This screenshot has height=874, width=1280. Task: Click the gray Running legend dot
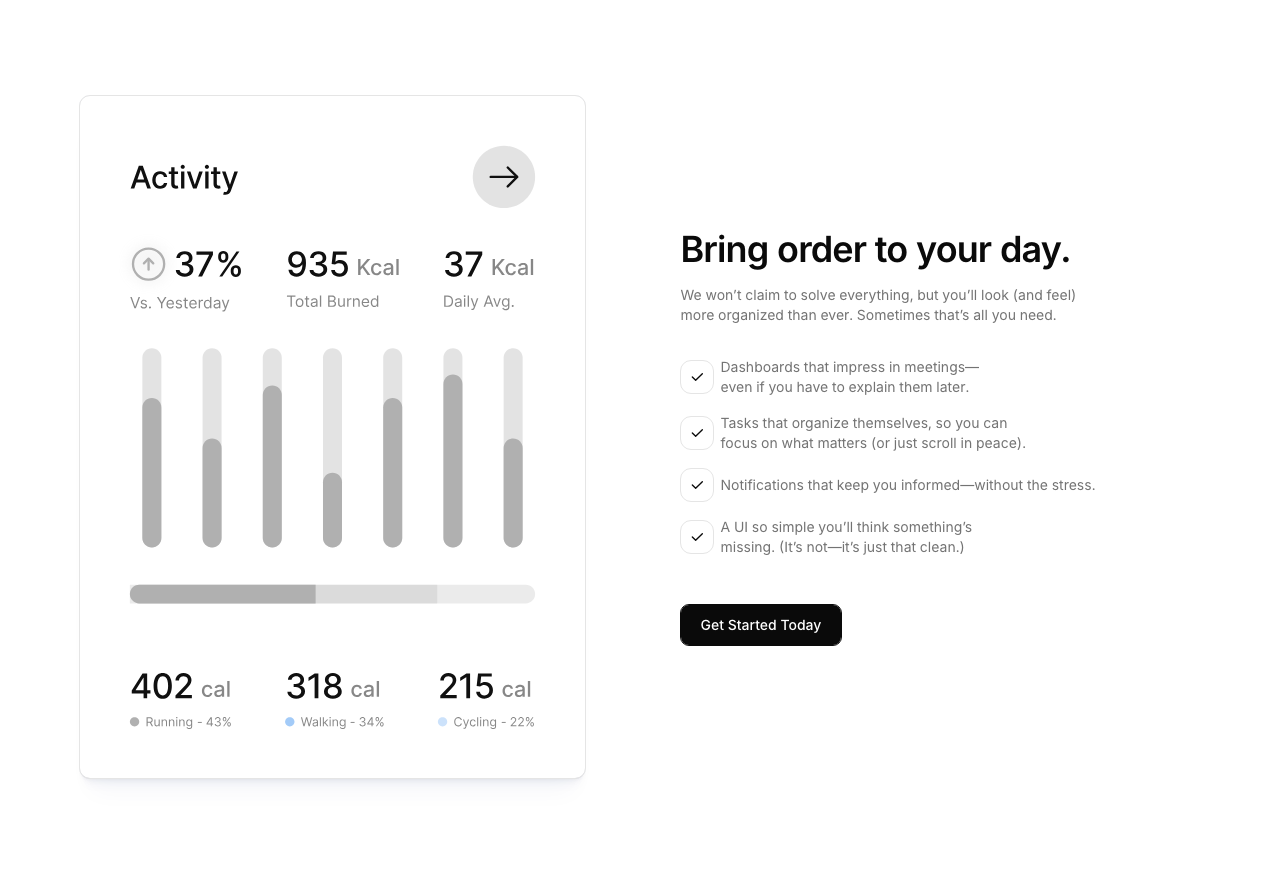click(135, 722)
